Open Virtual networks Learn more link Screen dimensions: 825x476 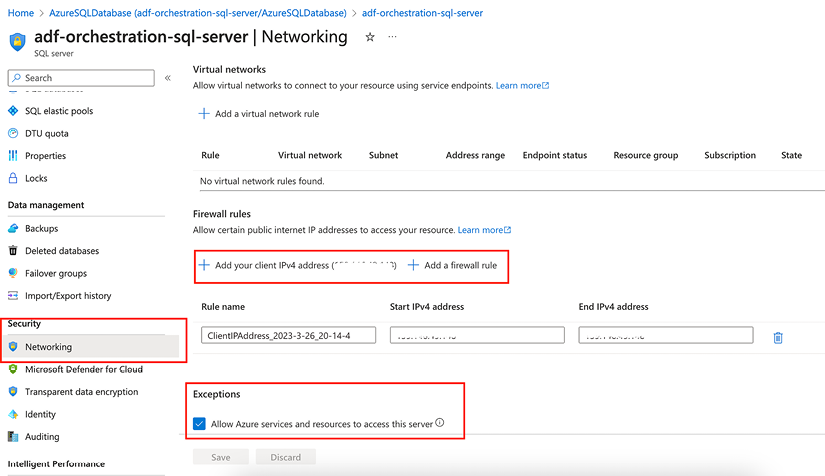pyautogui.click(x=522, y=85)
